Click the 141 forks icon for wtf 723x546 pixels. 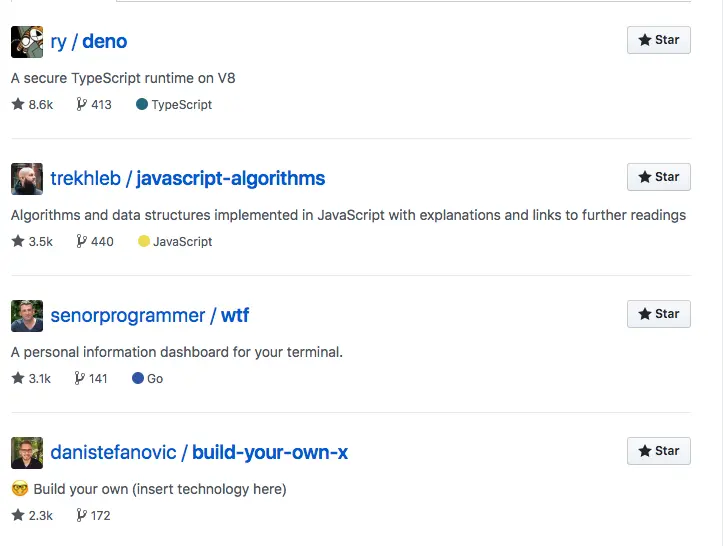click(x=80, y=378)
